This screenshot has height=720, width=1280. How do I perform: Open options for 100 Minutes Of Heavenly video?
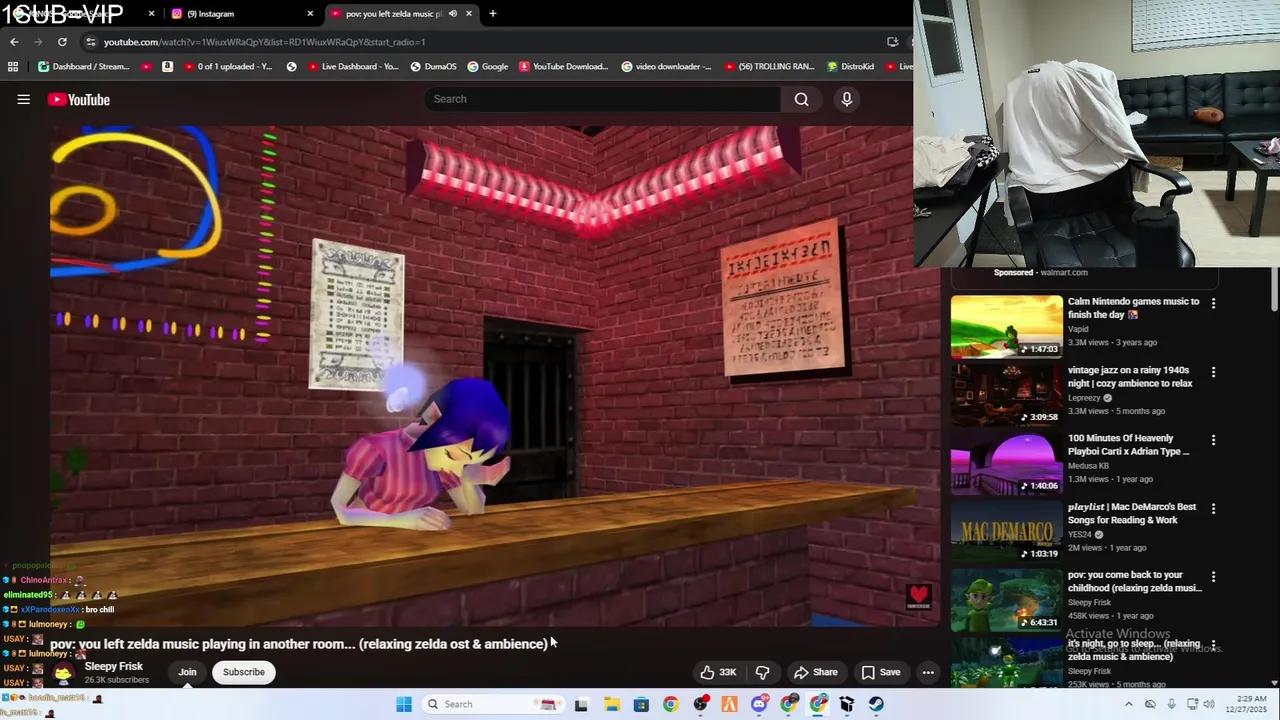1213,440
